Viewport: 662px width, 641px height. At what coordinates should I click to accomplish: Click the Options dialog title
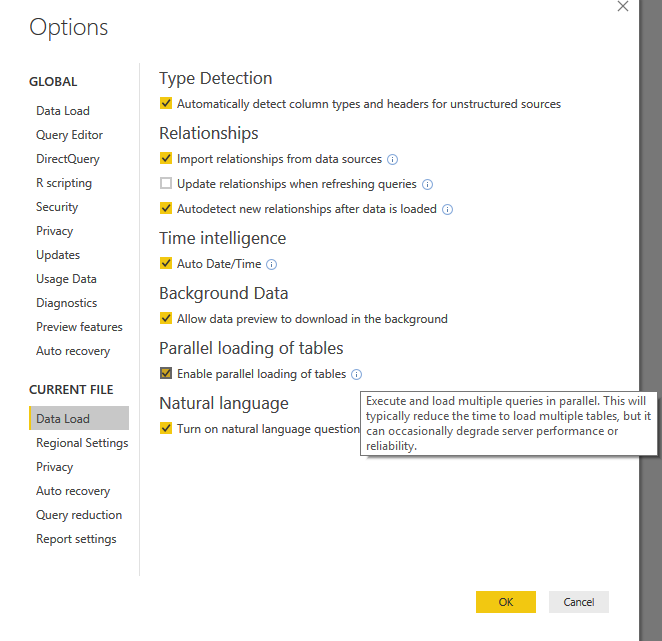69,27
